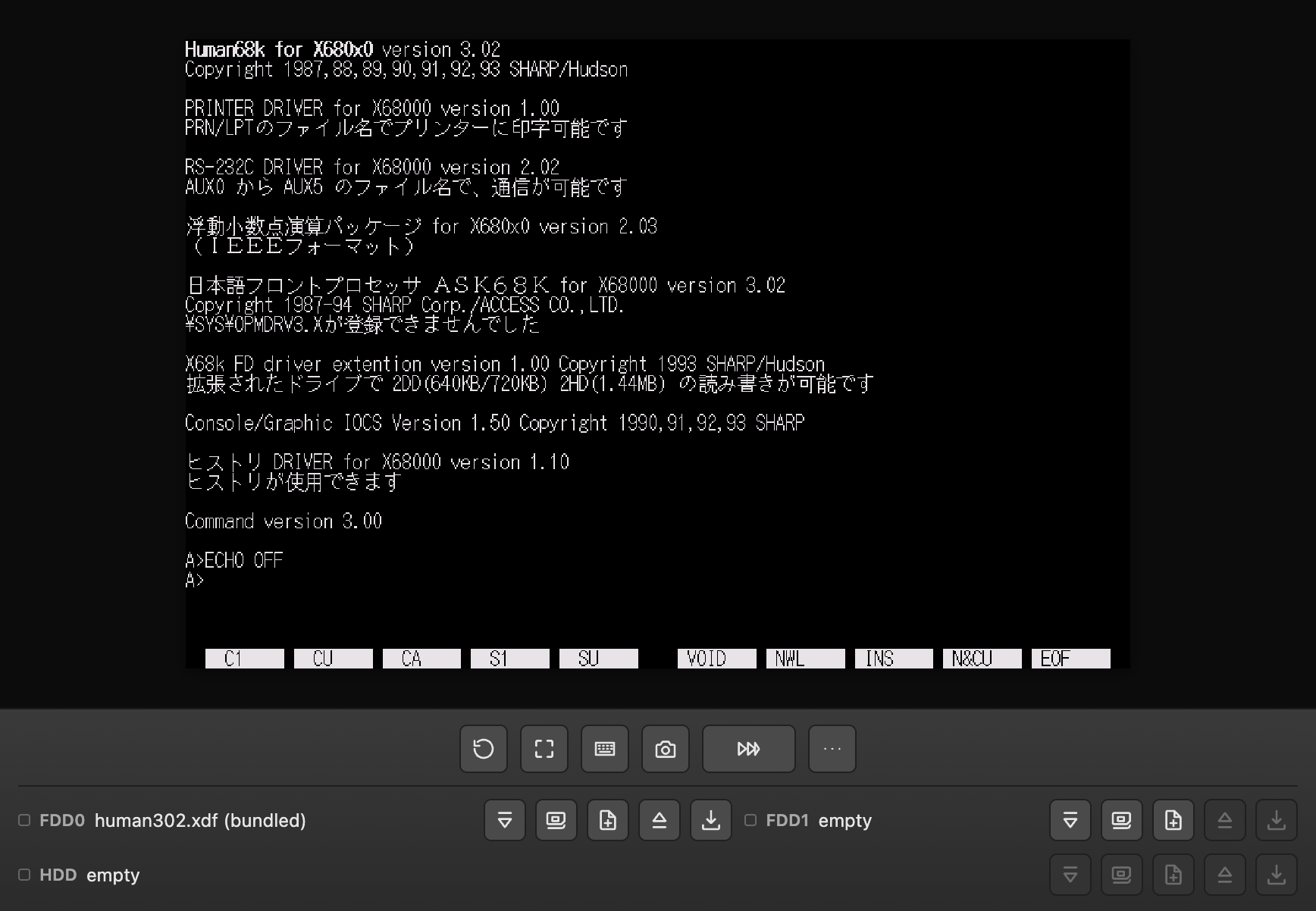
Task: Click the ASK68K version 3.02 line
Action: 485,285
